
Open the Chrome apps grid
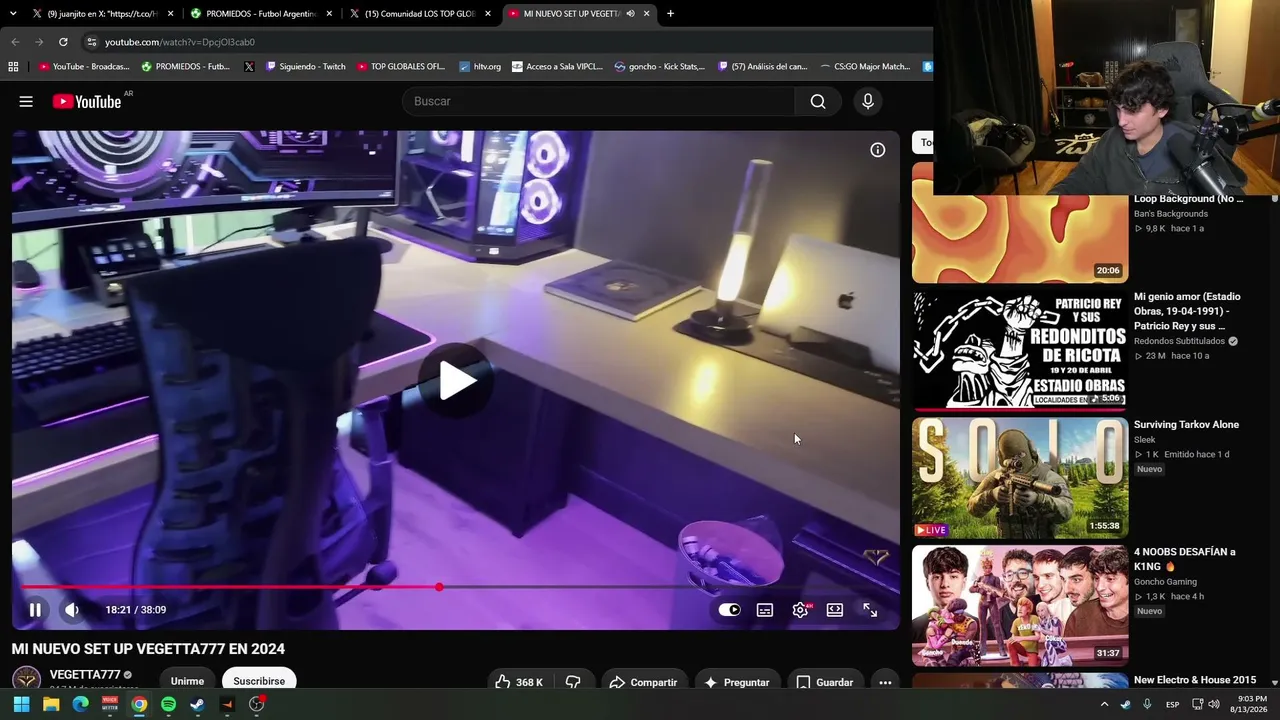[x=13, y=67]
